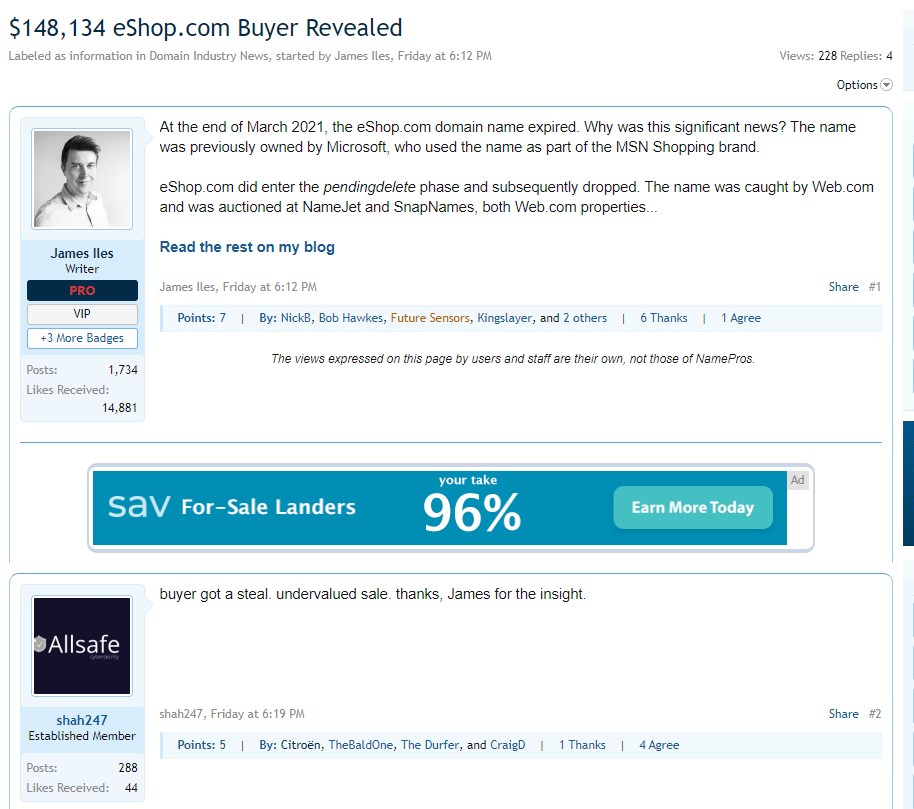914x809 pixels.
Task: Click shah247 posts count 288
Action: 128,768
